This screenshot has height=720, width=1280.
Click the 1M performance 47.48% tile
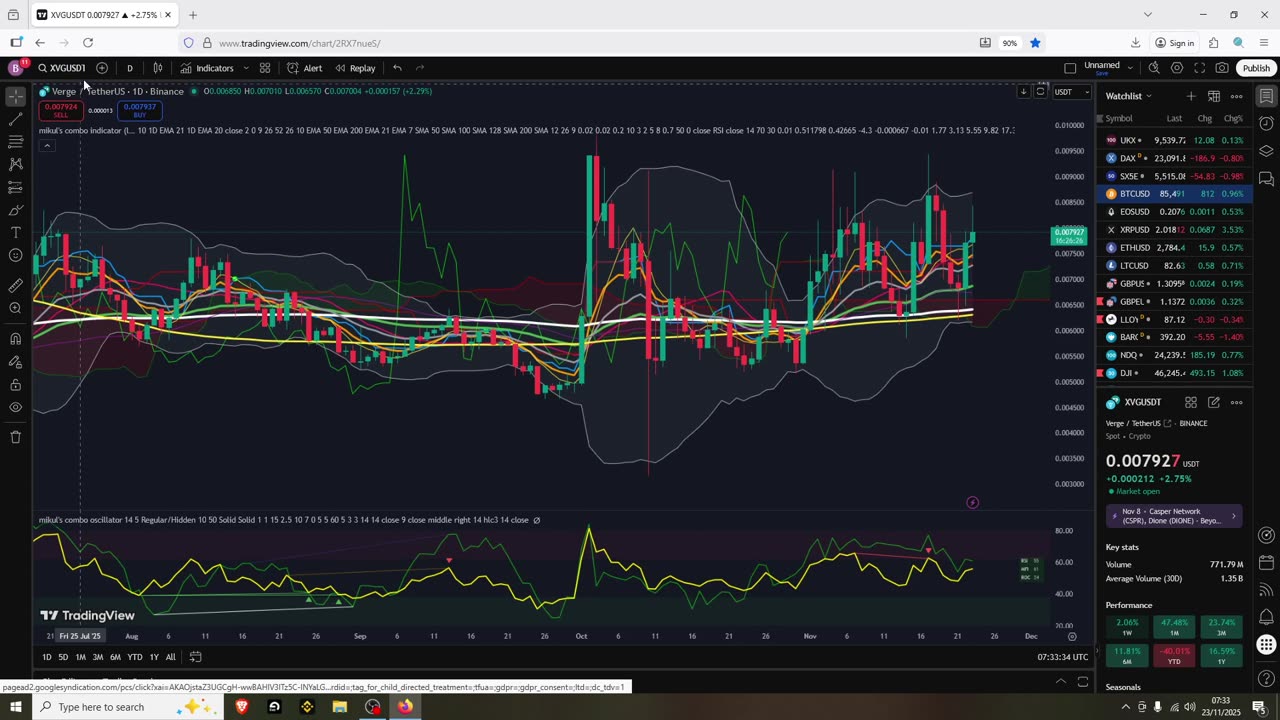pyautogui.click(x=1174, y=626)
